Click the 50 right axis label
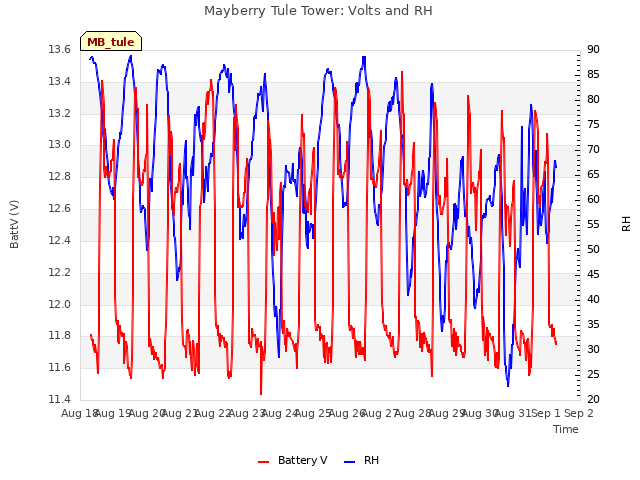The width and height of the screenshot is (640, 480). tap(593, 249)
